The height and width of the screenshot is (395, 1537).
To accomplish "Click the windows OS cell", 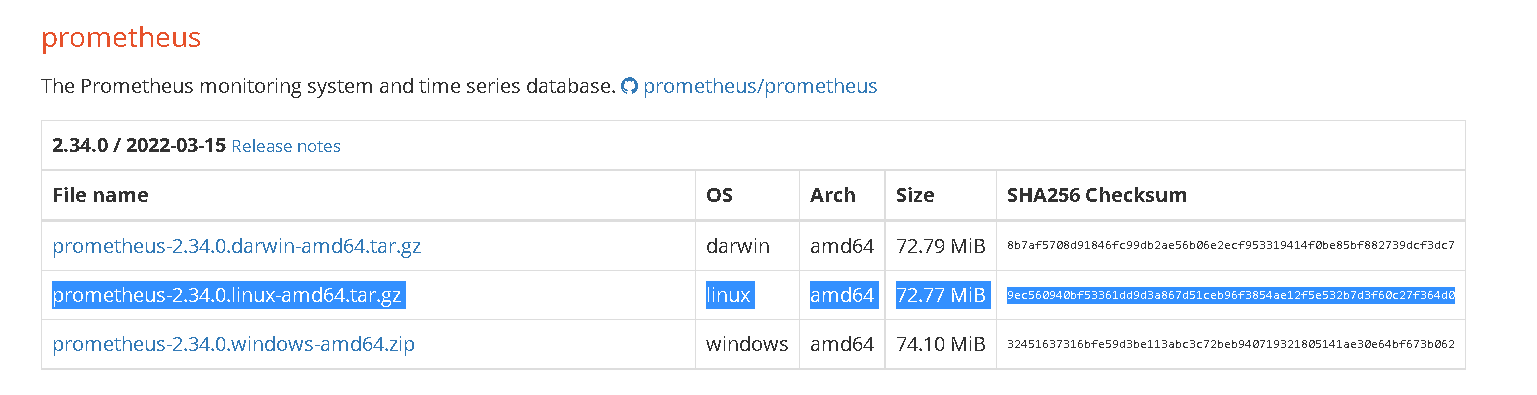I will (747, 344).
